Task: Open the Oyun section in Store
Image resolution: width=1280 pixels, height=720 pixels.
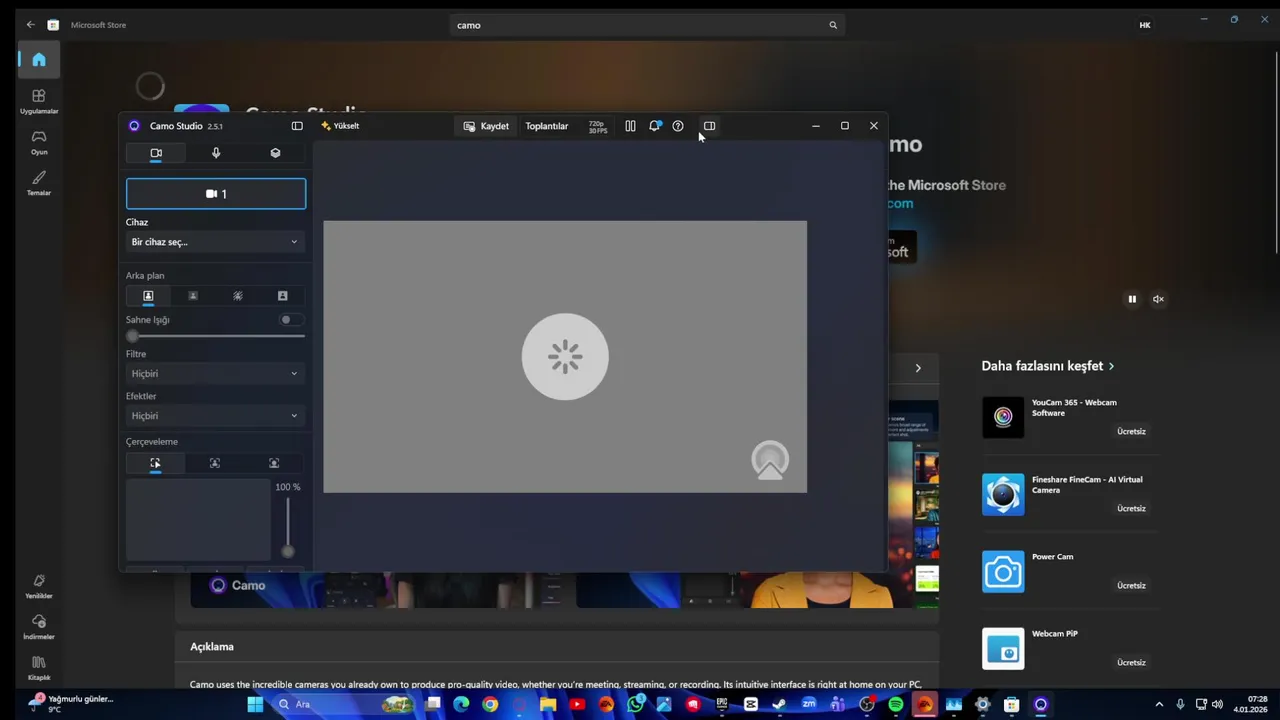Action: tap(39, 142)
